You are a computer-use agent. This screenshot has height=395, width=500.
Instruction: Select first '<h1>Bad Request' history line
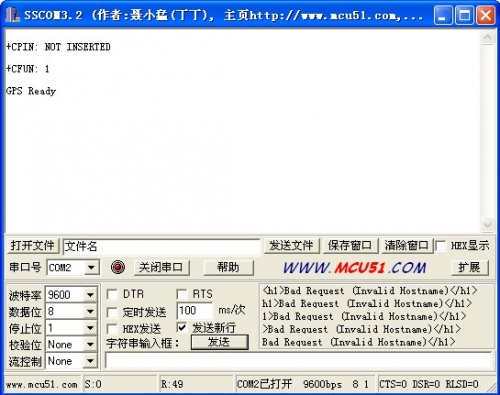(x=370, y=291)
